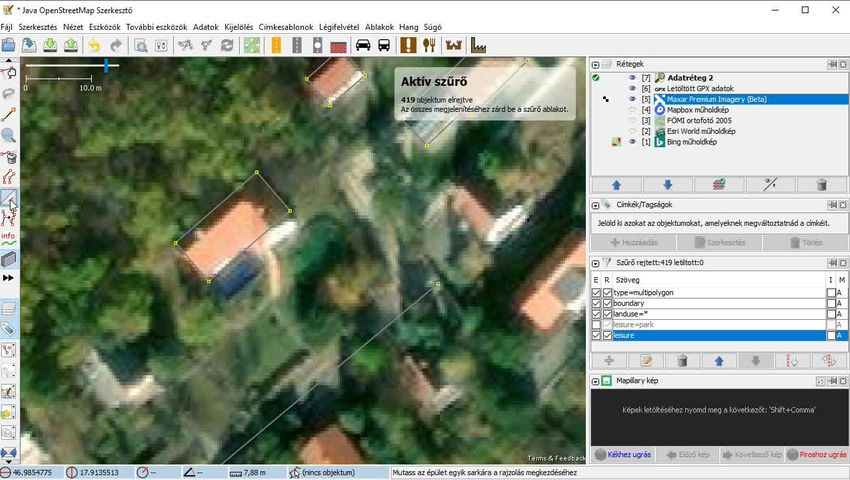The image size is (850, 480).
Task: Open the Eszközök menu
Action: pyautogui.click(x=105, y=27)
